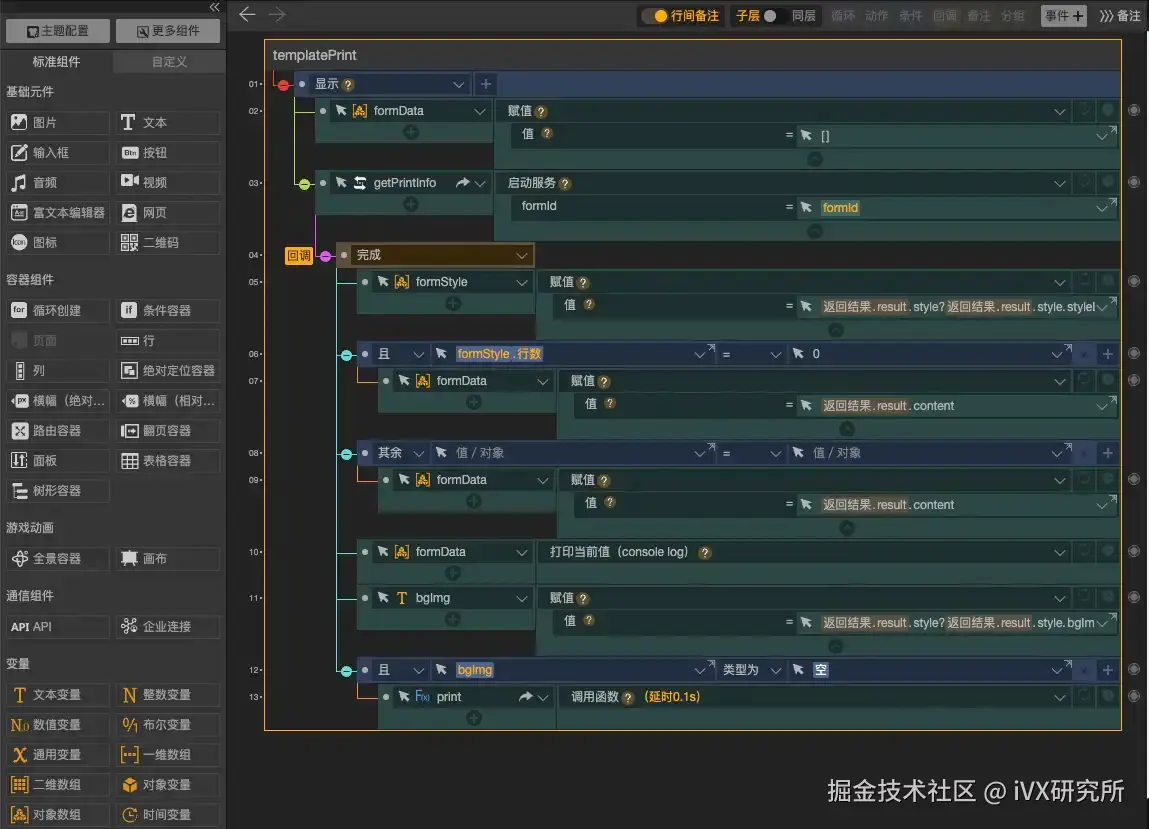Create an 整数变量 integer variable
Viewport: 1149px width, 829px height.
point(168,695)
